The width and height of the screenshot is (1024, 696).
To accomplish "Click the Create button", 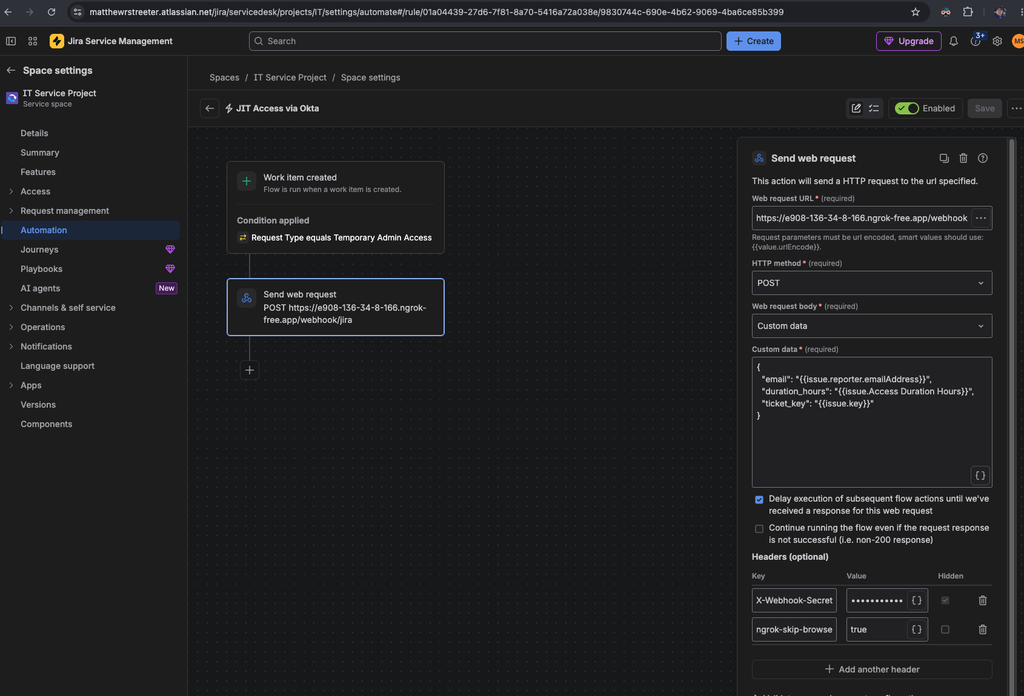I will pos(754,41).
